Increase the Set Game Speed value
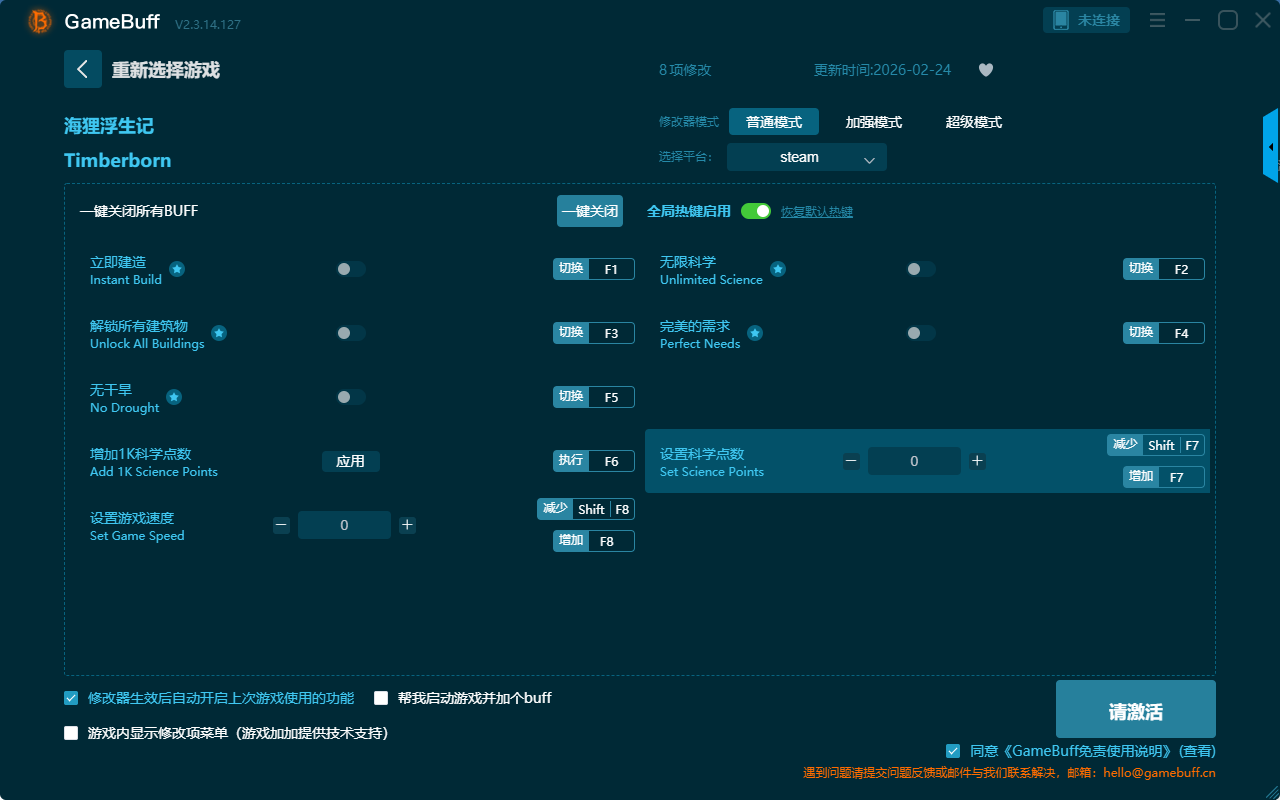The width and height of the screenshot is (1280, 800). click(407, 525)
